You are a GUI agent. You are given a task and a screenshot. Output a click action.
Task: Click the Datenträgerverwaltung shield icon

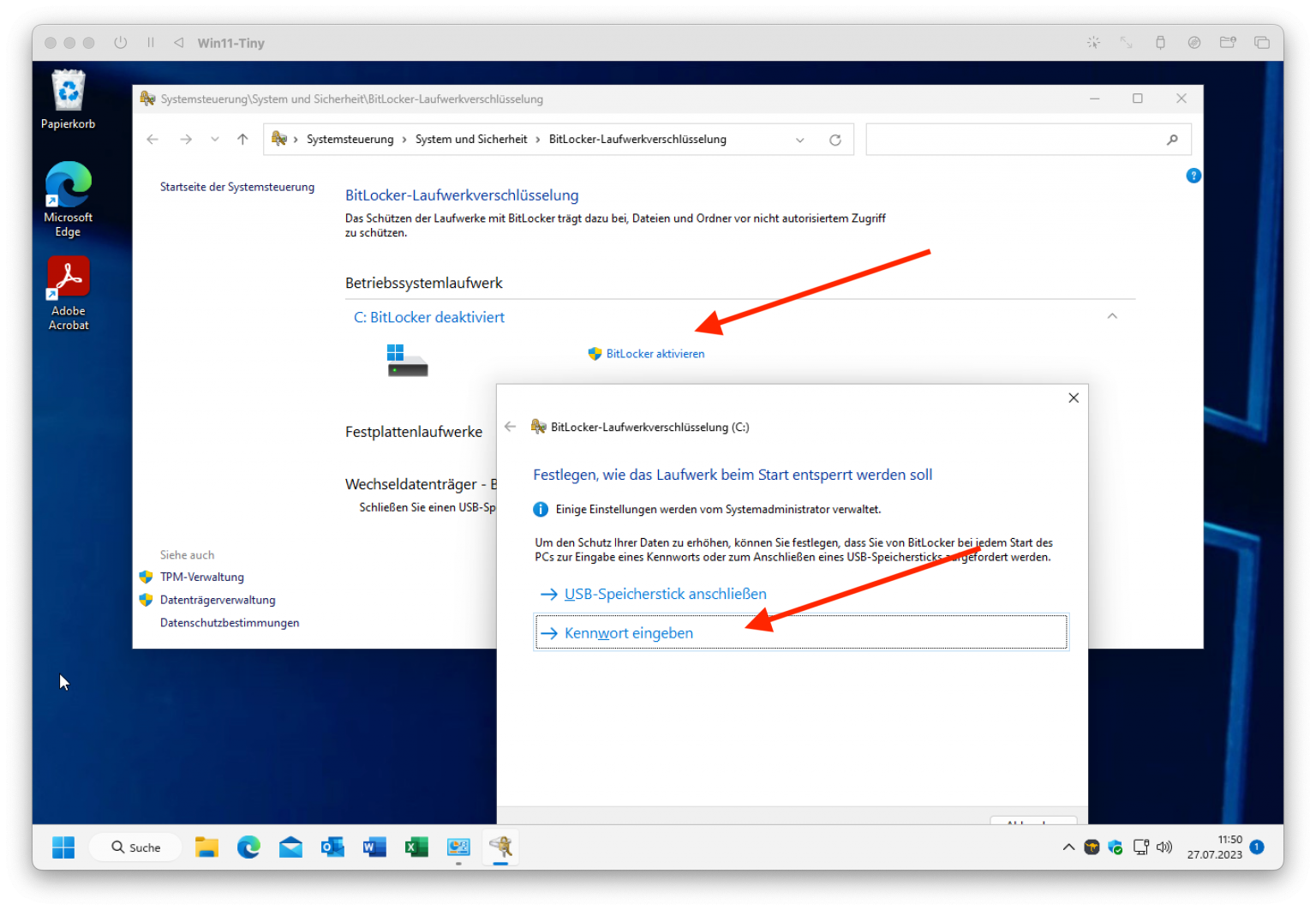tap(146, 600)
